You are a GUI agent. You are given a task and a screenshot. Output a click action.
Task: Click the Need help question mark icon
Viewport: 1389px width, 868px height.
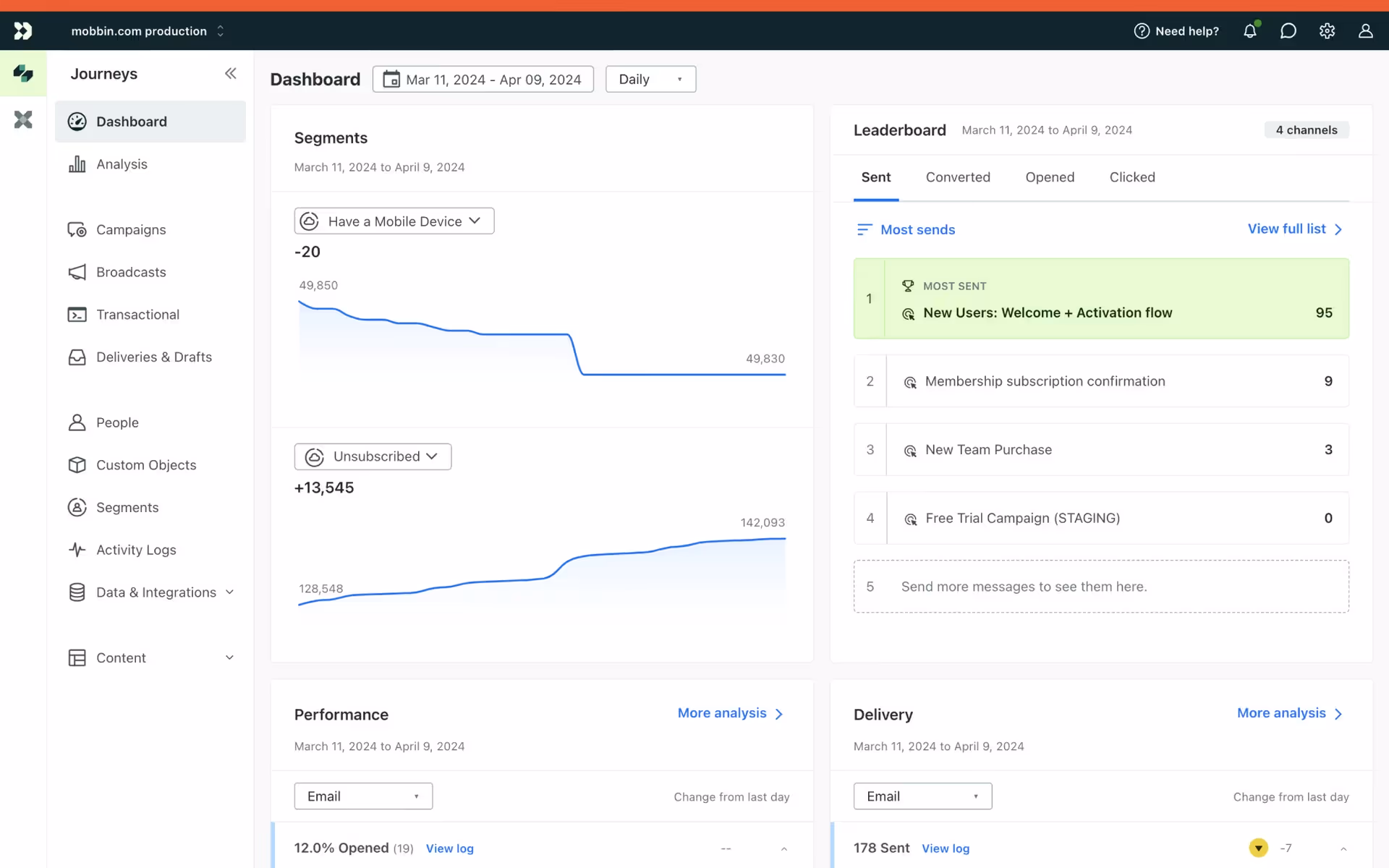click(x=1142, y=31)
